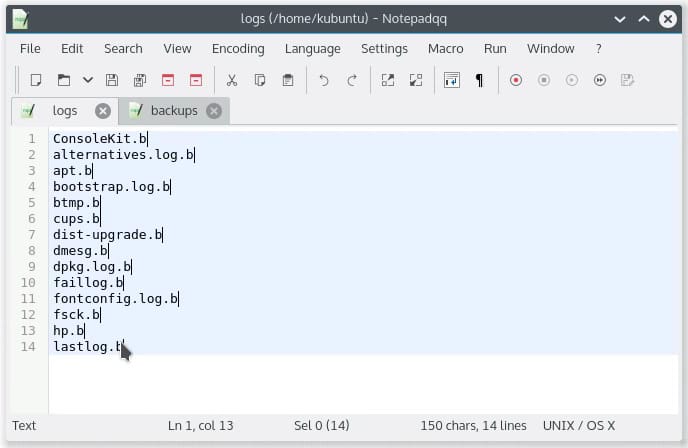The image size is (688, 448).
Task: Close all documents using second red icon
Action: pyautogui.click(x=196, y=80)
